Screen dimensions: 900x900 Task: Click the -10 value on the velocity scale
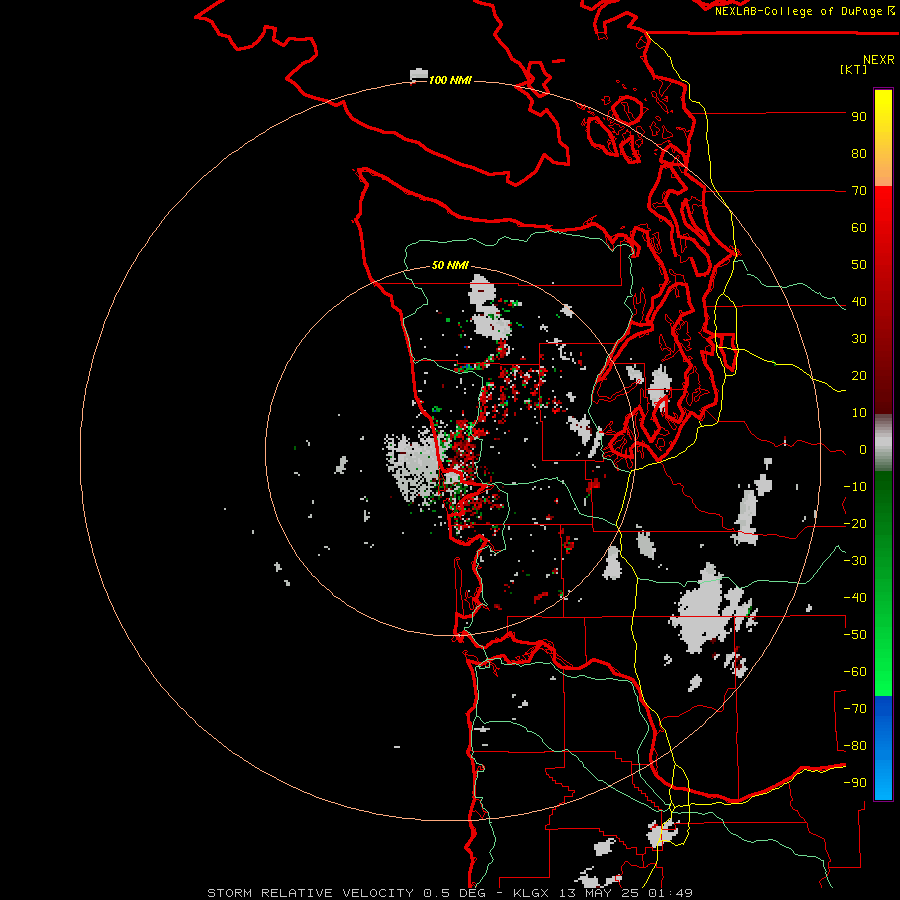(855, 487)
